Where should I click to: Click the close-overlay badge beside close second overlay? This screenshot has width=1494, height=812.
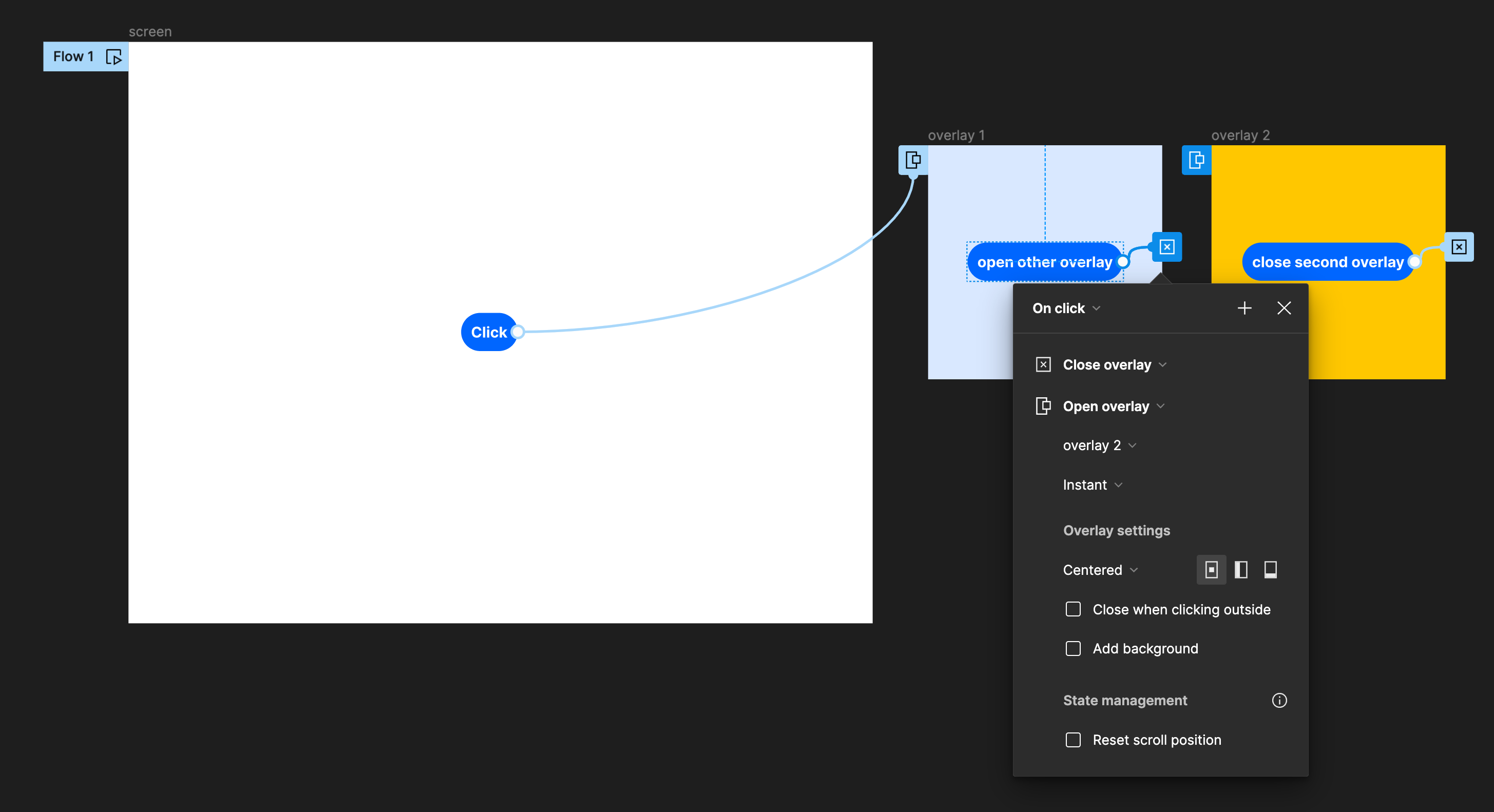click(x=1459, y=247)
